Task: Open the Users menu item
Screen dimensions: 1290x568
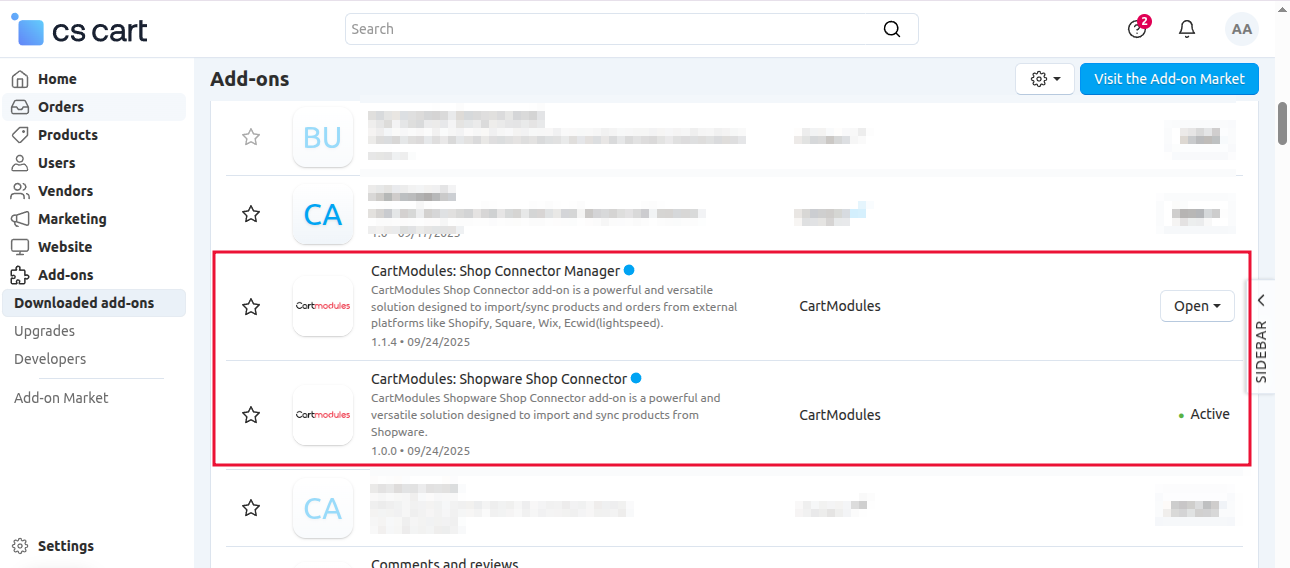Action: click(x=57, y=163)
